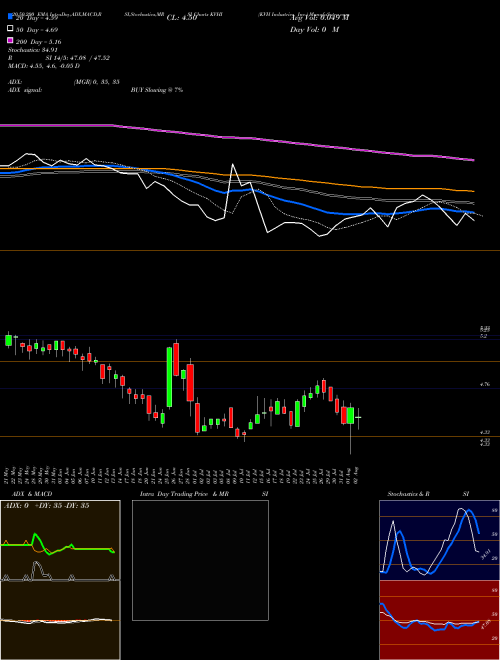This screenshot has width=500, height=660.
Task: Click the 'Stochastics & R' panel title
Action: pos(408,494)
